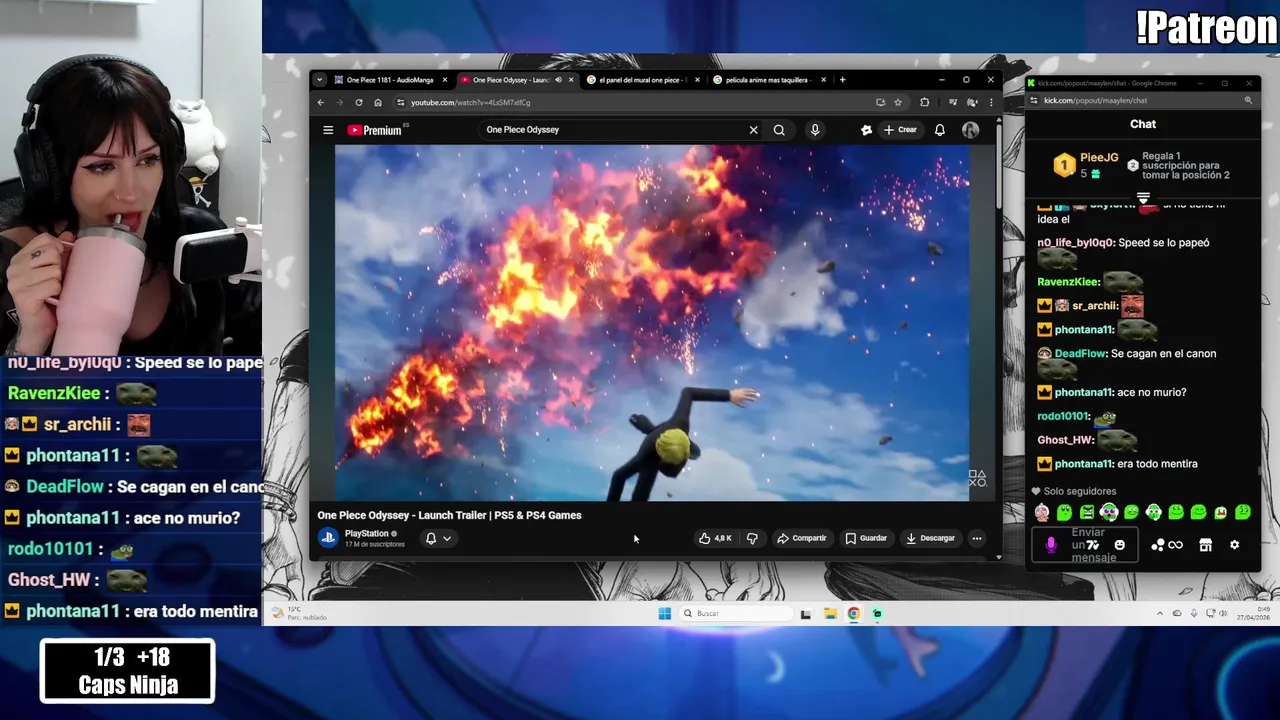Open the Chrome extensions puzzle icon

pyautogui.click(x=925, y=102)
